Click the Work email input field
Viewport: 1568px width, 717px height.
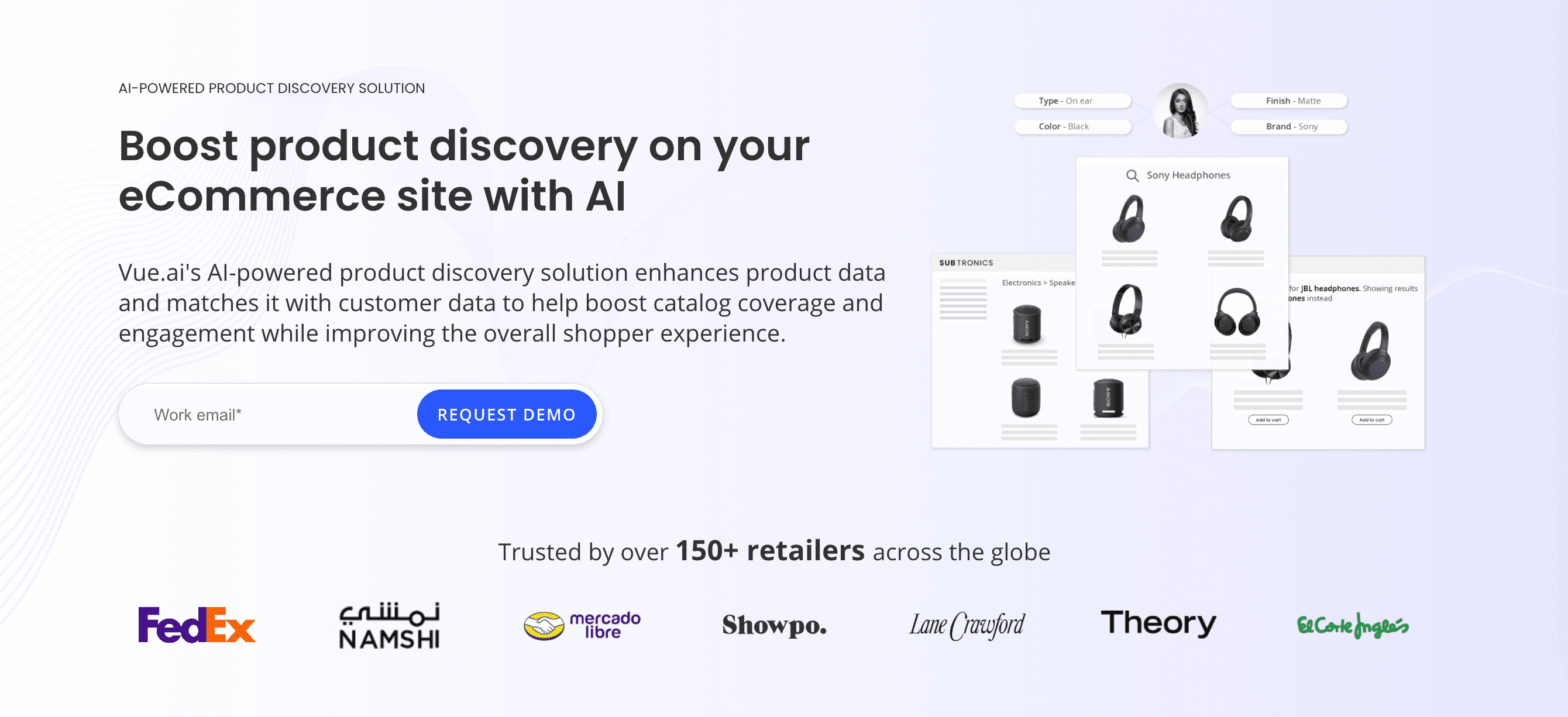tap(270, 414)
